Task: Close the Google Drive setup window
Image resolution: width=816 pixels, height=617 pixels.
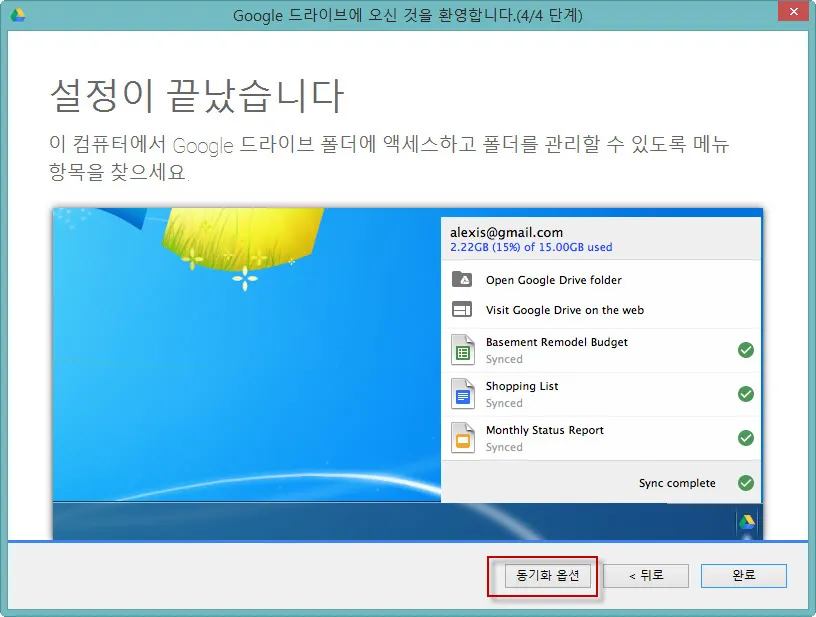Action: [x=793, y=11]
